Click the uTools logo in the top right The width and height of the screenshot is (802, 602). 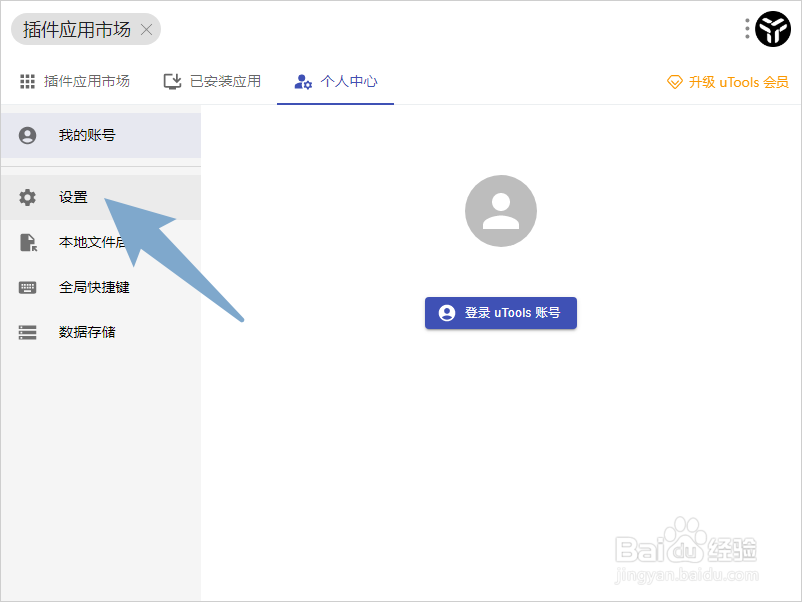tap(771, 29)
